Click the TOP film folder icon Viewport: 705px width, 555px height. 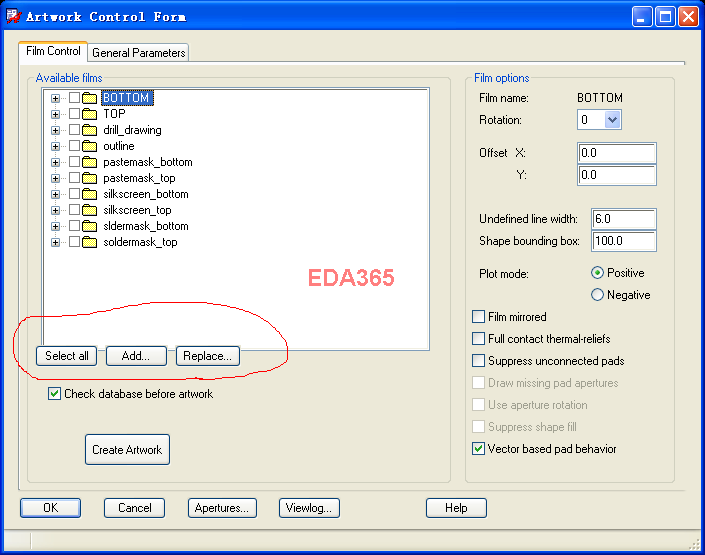tap(89, 114)
